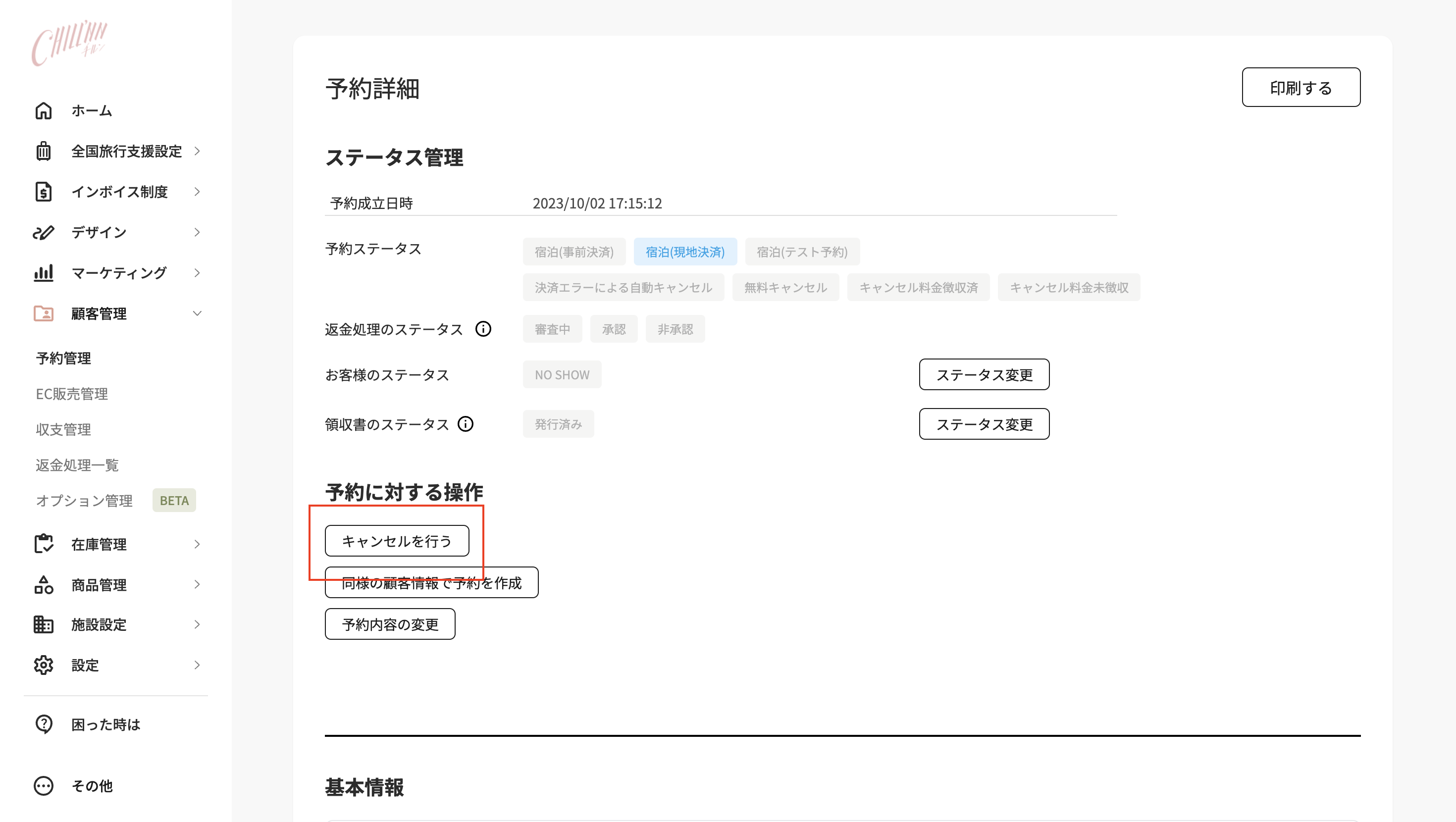Set customer status to NO SHOW
This screenshot has height=822, width=1456.
(x=562, y=374)
